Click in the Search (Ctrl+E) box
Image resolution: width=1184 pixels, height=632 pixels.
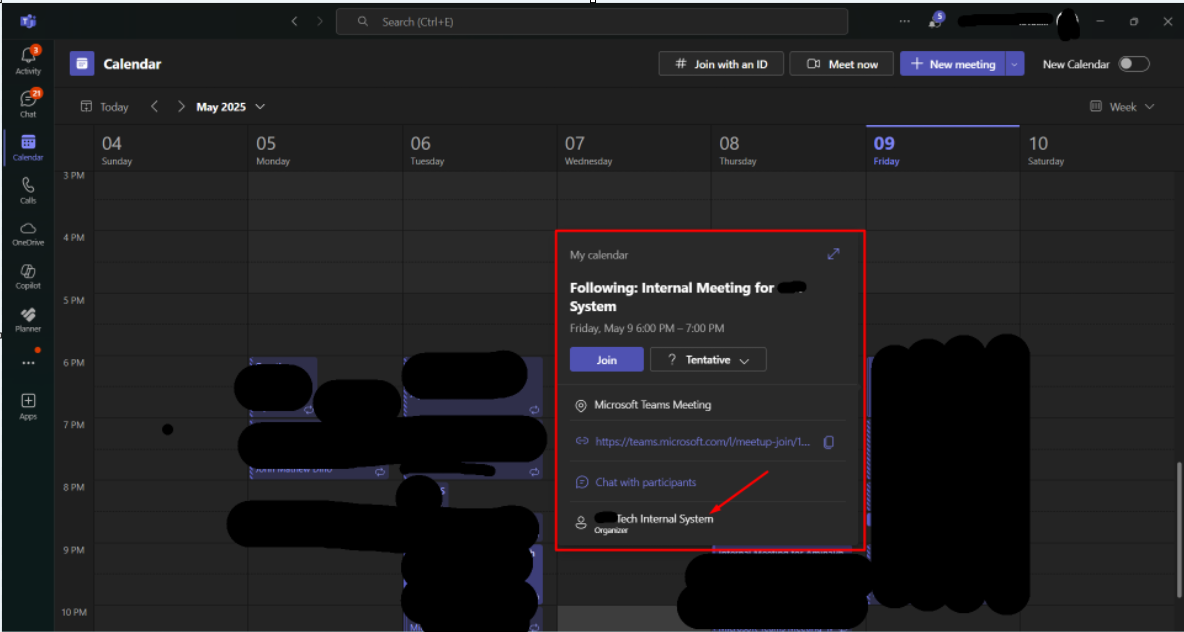(x=592, y=22)
